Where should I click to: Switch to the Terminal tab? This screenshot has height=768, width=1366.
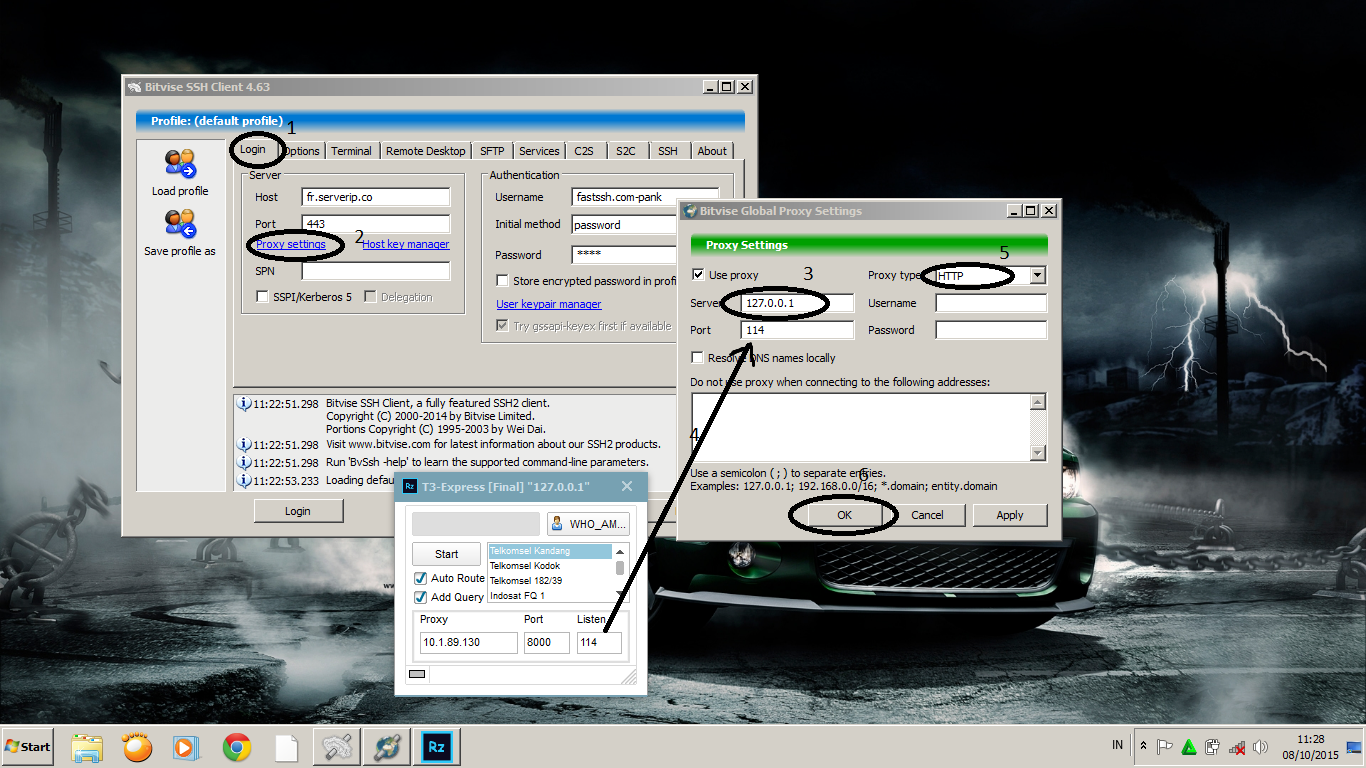tap(351, 151)
